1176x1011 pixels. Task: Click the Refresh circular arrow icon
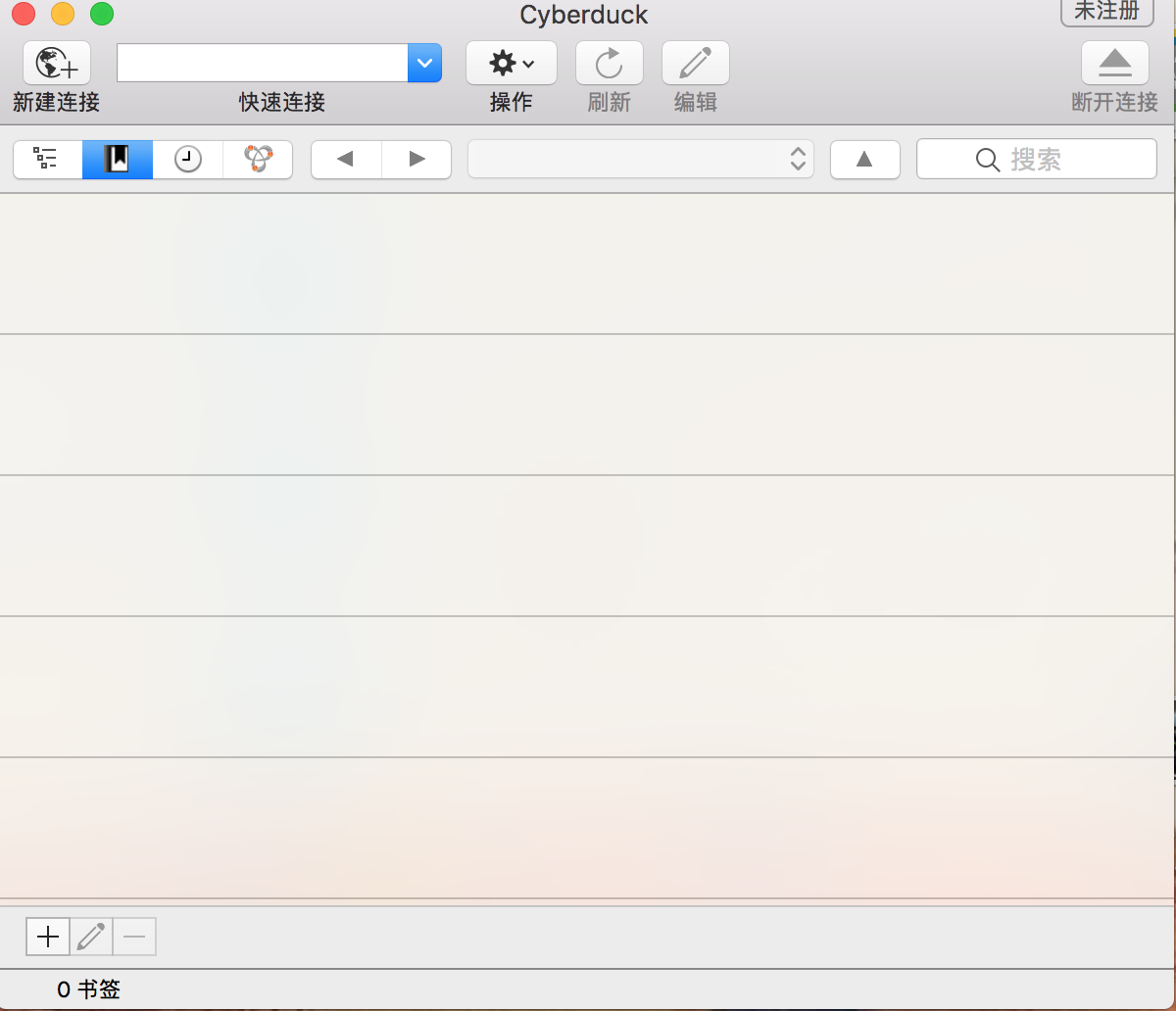pos(610,64)
